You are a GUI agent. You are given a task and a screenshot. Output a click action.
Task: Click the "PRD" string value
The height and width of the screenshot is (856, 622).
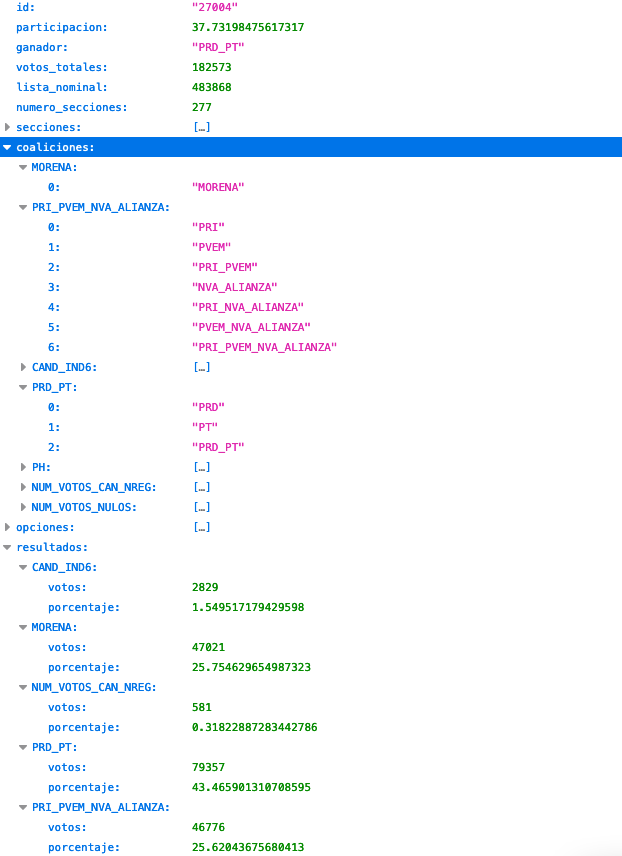coord(208,407)
